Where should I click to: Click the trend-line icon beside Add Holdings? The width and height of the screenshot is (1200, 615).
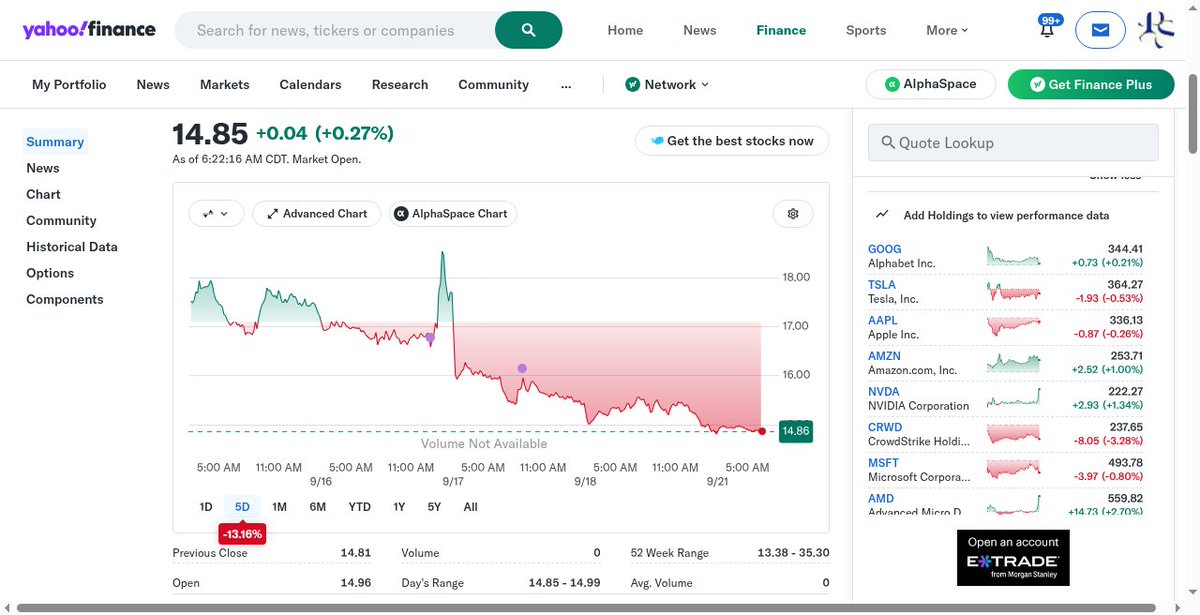click(x=882, y=214)
